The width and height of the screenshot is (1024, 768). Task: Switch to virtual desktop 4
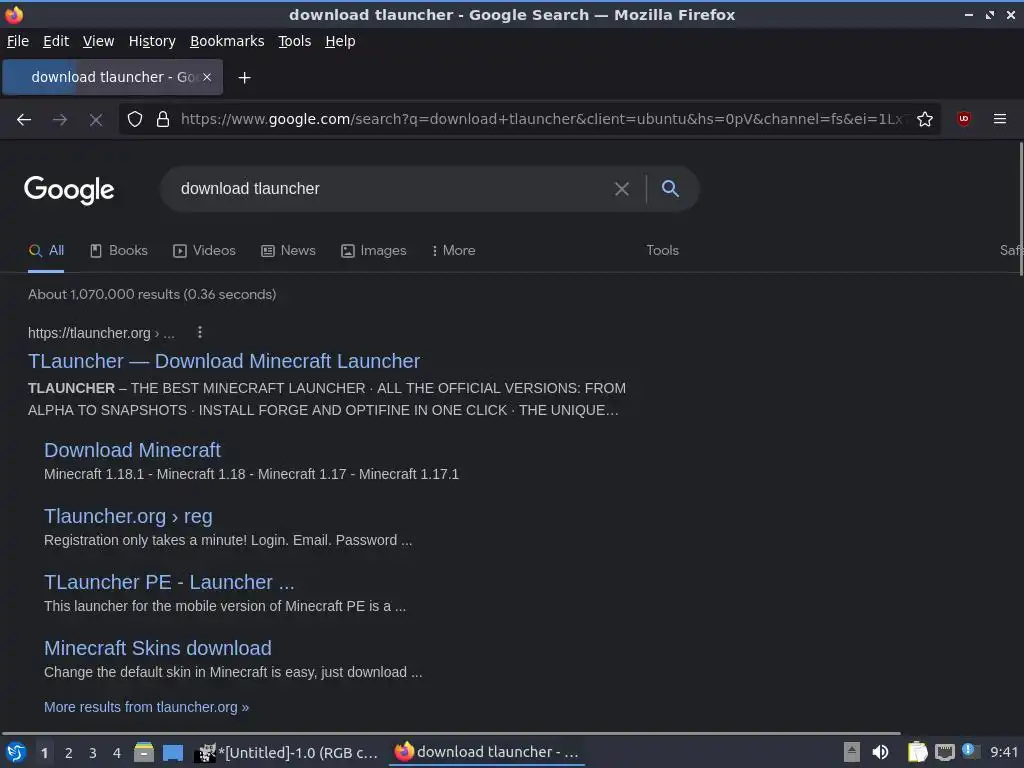pyautogui.click(x=117, y=753)
